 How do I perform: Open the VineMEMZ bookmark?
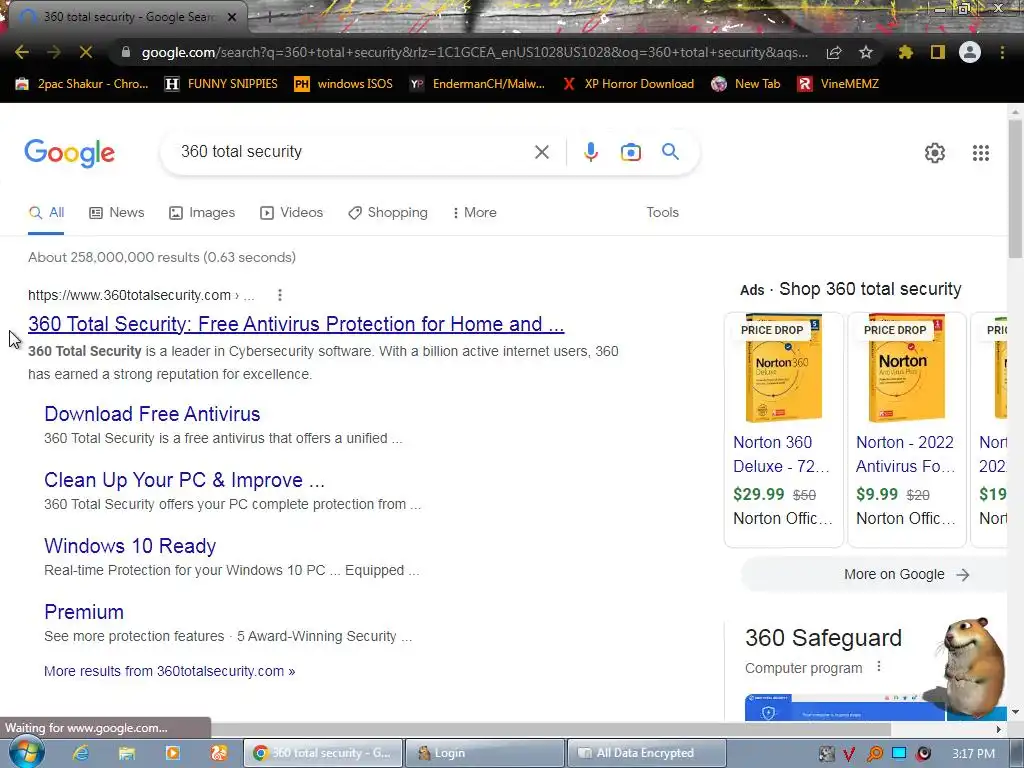coord(839,84)
